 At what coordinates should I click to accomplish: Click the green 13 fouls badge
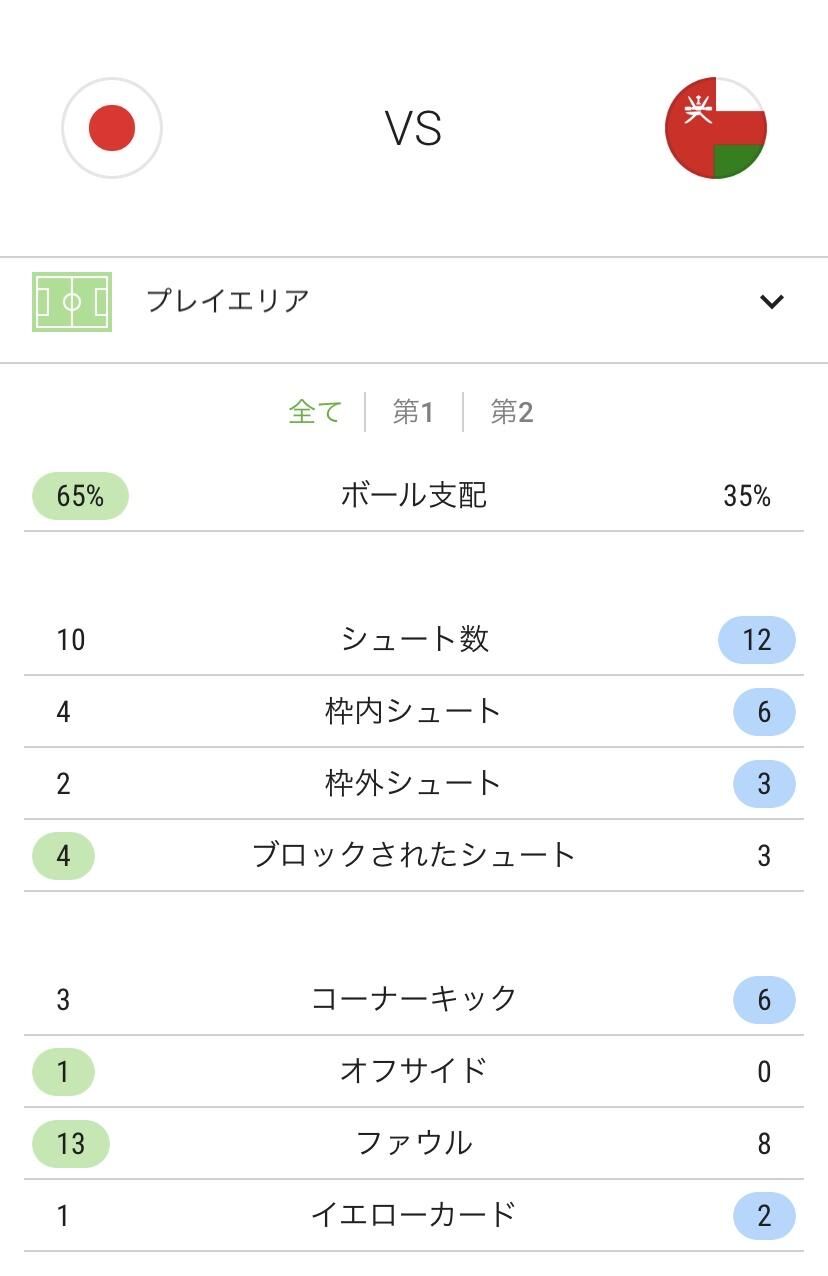(71, 1144)
